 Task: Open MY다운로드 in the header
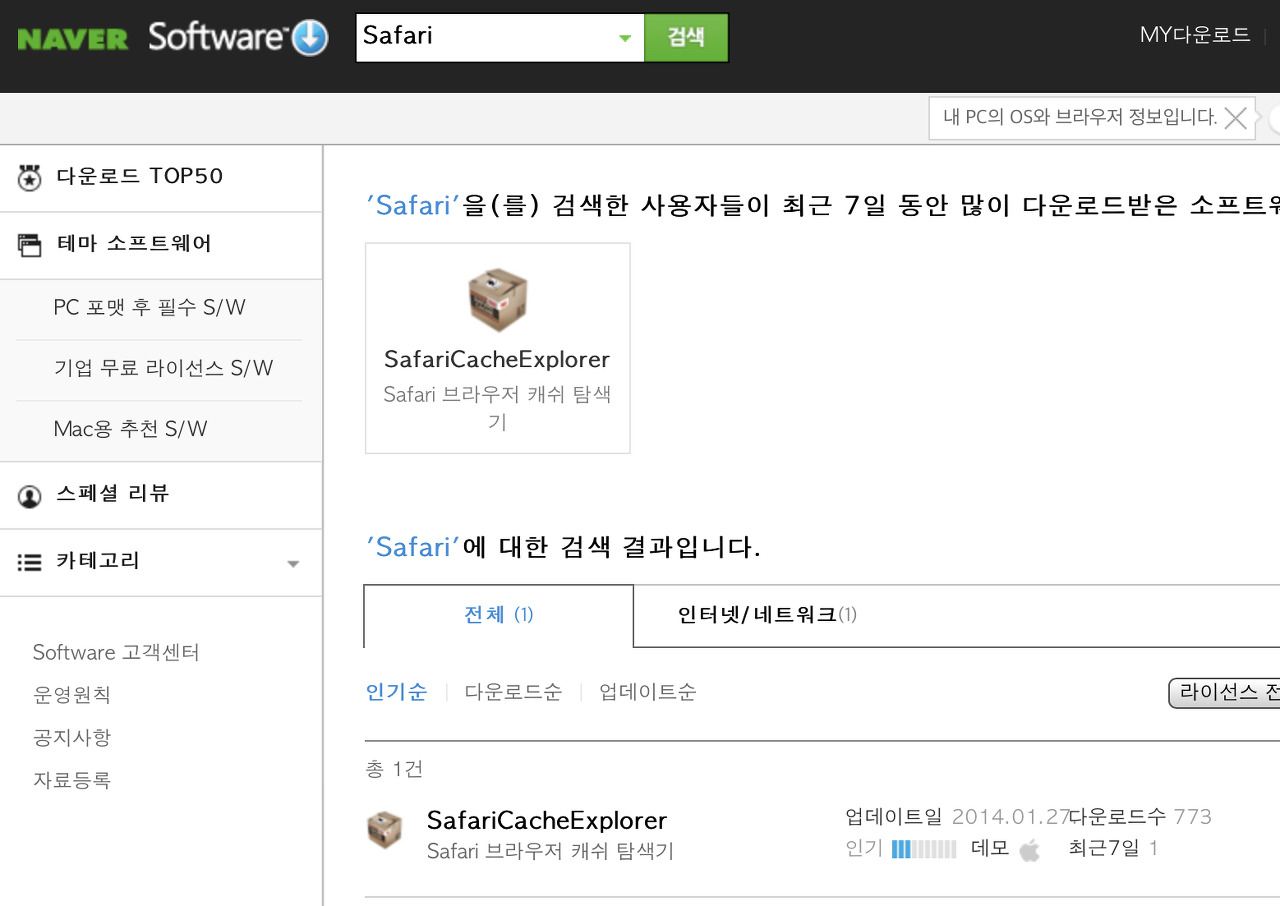coord(1195,34)
